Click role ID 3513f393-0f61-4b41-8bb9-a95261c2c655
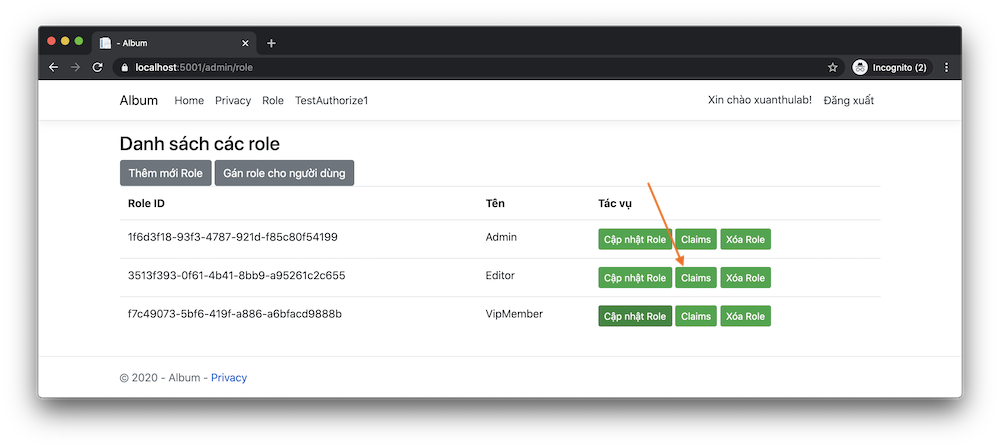The height and width of the screenshot is (448, 1000). pyautogui.click(x=237, y=276)
